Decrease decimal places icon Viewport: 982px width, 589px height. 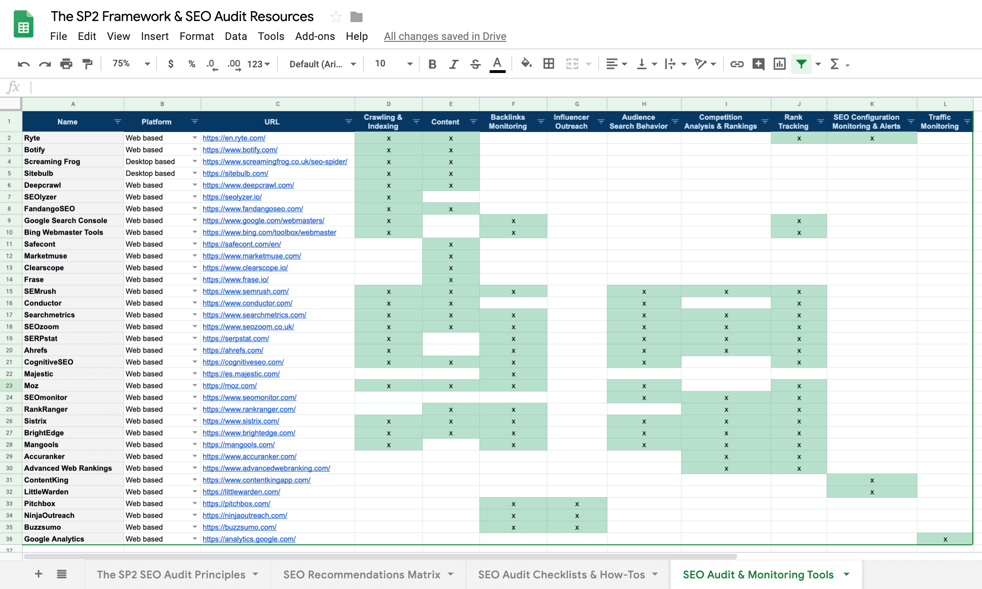(212, 64)
